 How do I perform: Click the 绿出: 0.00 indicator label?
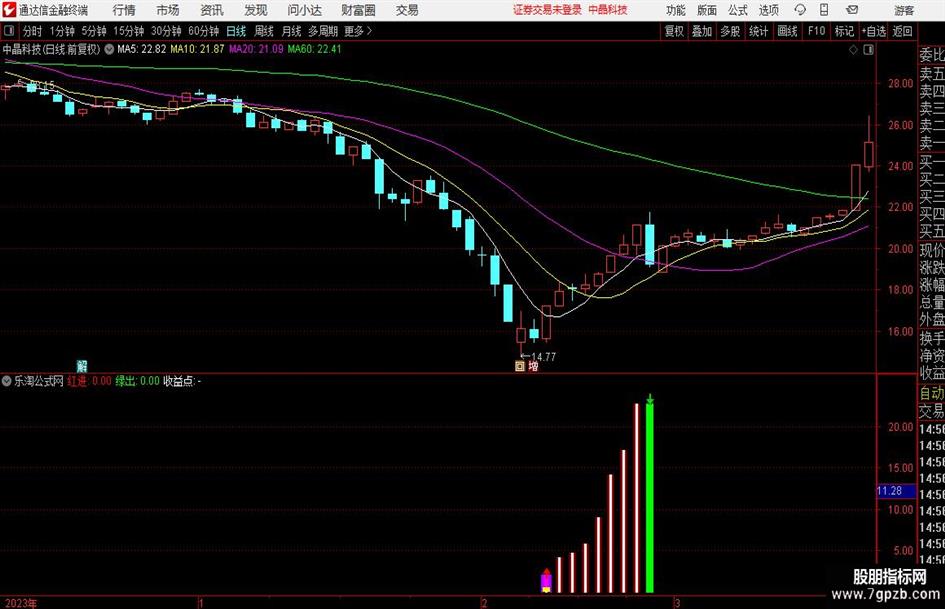[137, 381]
